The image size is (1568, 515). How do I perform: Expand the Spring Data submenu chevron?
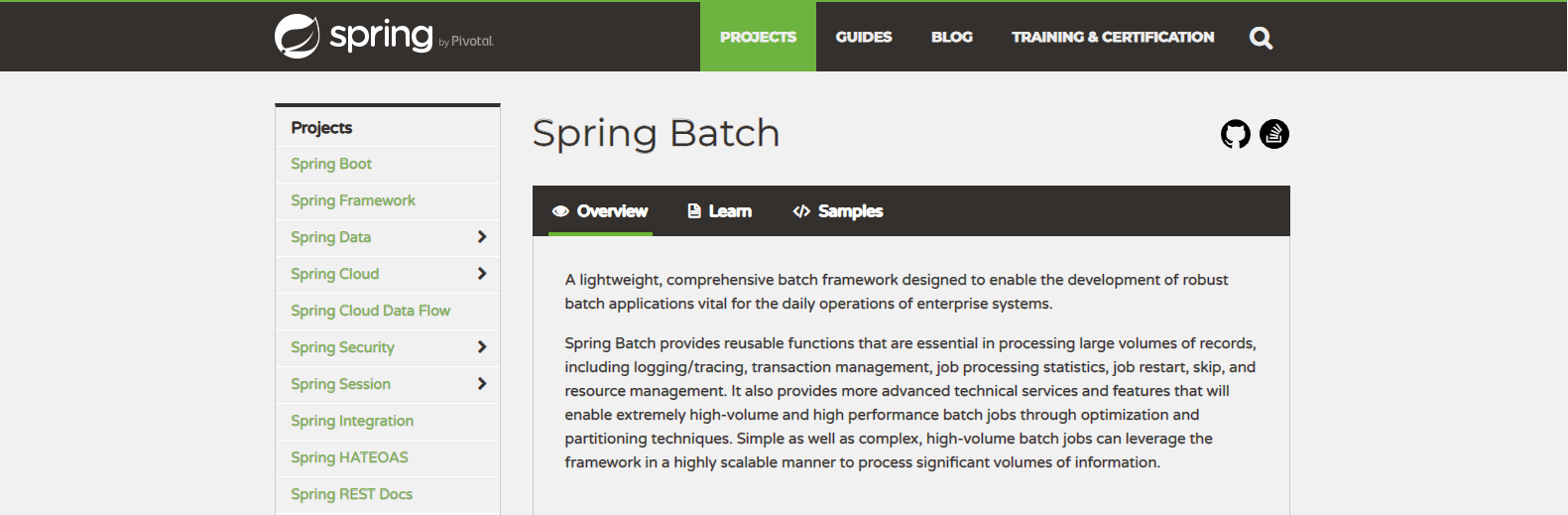point(482,237)
